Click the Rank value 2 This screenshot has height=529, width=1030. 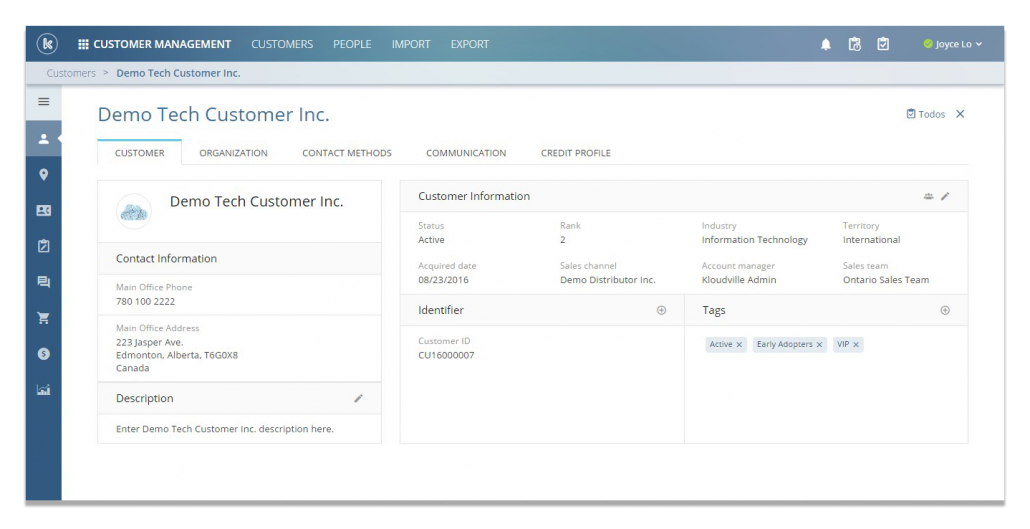(562, 240)
